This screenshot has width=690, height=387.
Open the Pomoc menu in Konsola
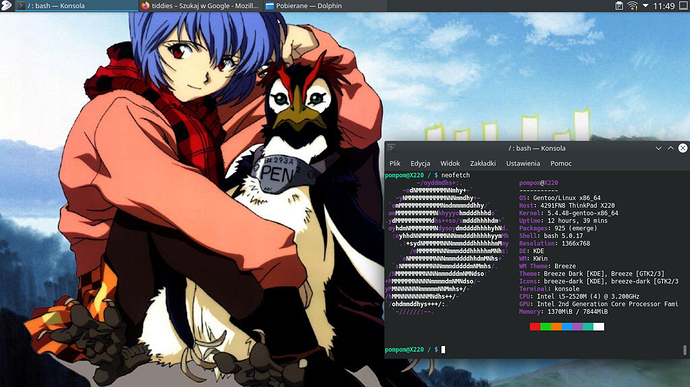point(561,163)
